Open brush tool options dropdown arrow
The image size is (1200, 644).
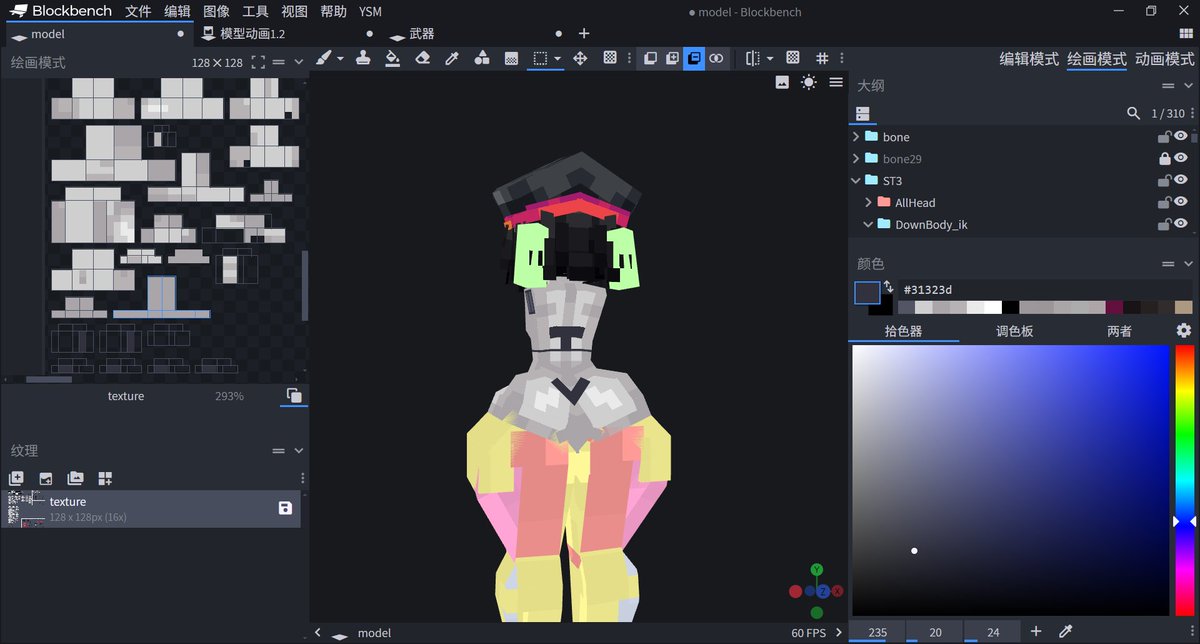pos(340,59)
